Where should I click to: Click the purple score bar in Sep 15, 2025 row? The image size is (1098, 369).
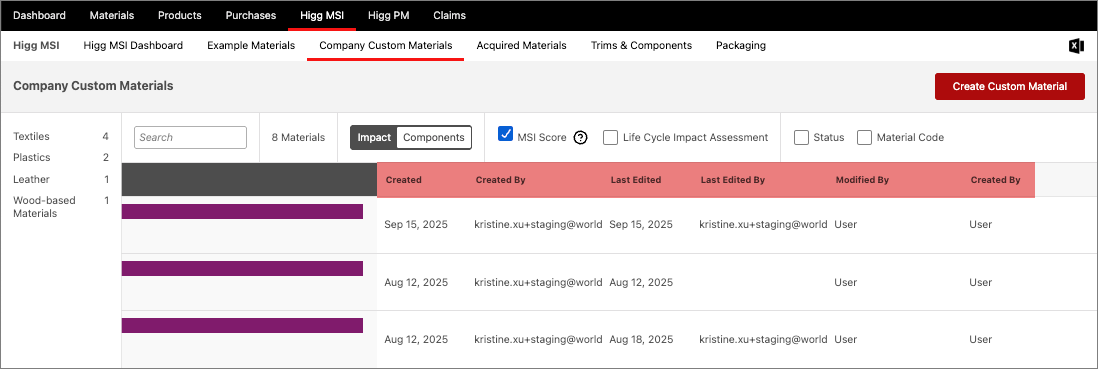pos(242,211)
